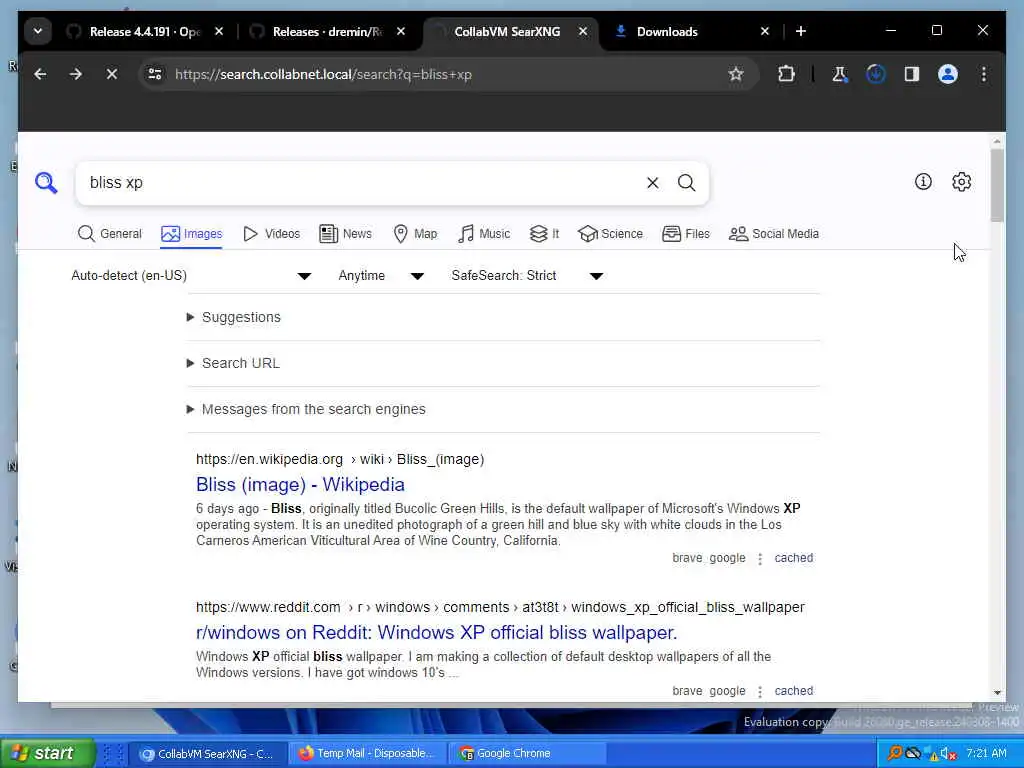Image resolution: width=1024 pixels, height=768 pixels.
Task: Open the en.wikipedia.org result URL
Action: [340, 459]
